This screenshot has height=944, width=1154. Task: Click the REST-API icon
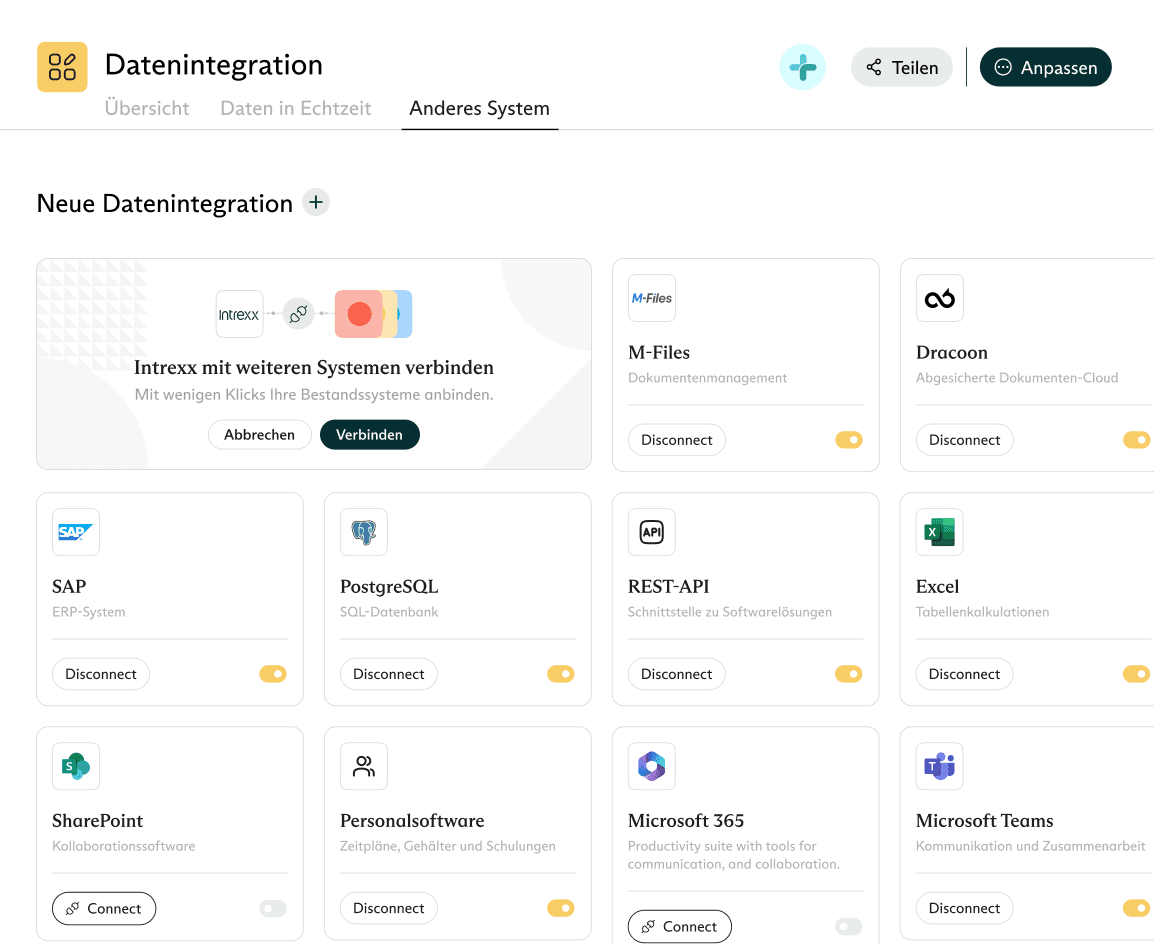click(652, 532)
